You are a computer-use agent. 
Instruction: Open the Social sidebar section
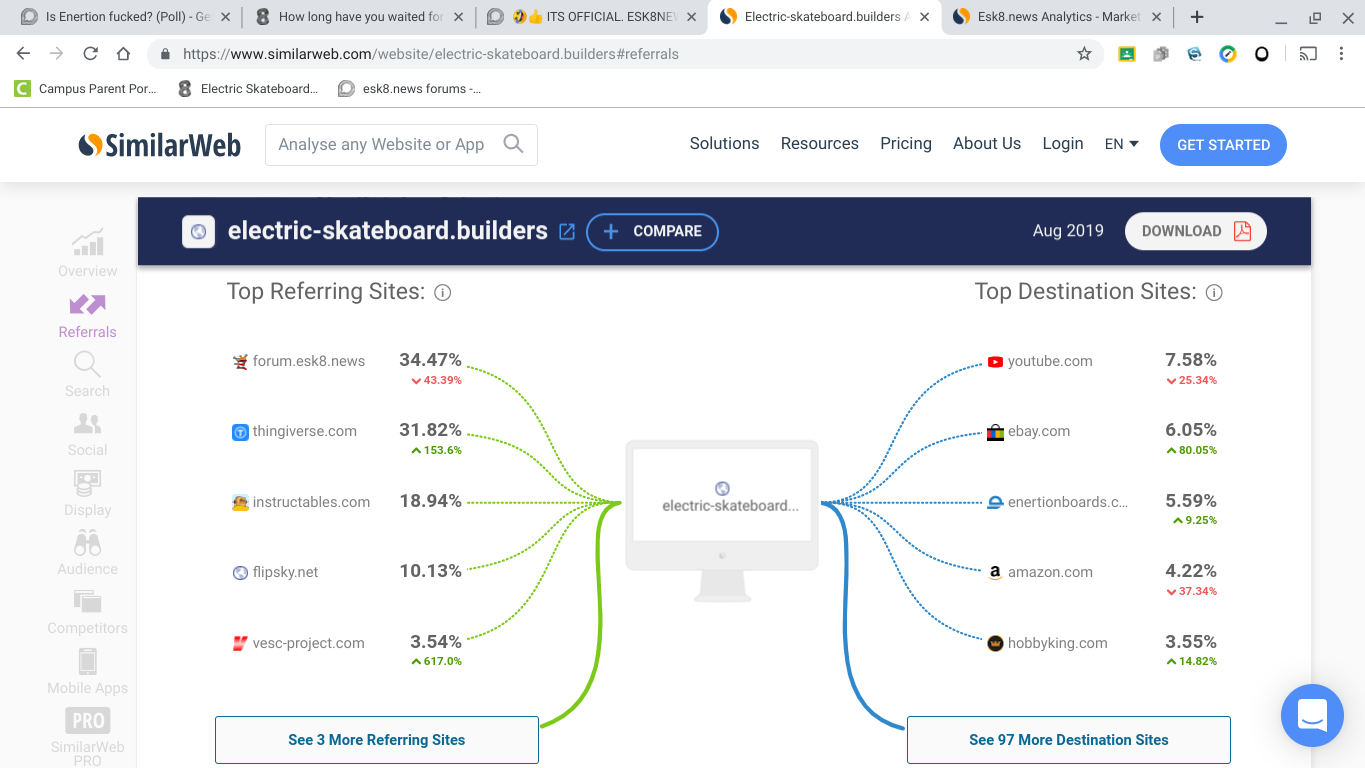[88, 434]
